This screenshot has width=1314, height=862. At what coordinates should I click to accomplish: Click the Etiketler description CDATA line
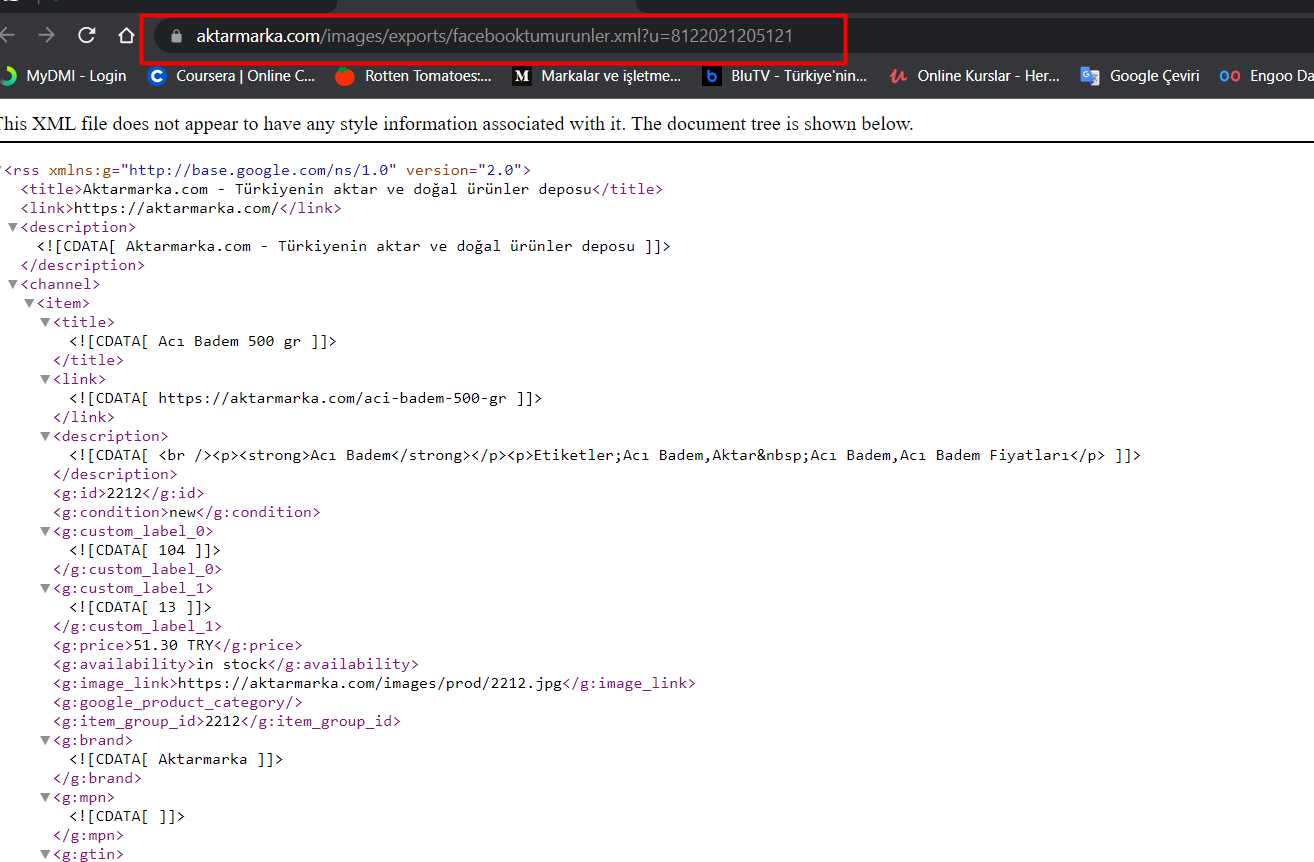click(x=605, y=455)
